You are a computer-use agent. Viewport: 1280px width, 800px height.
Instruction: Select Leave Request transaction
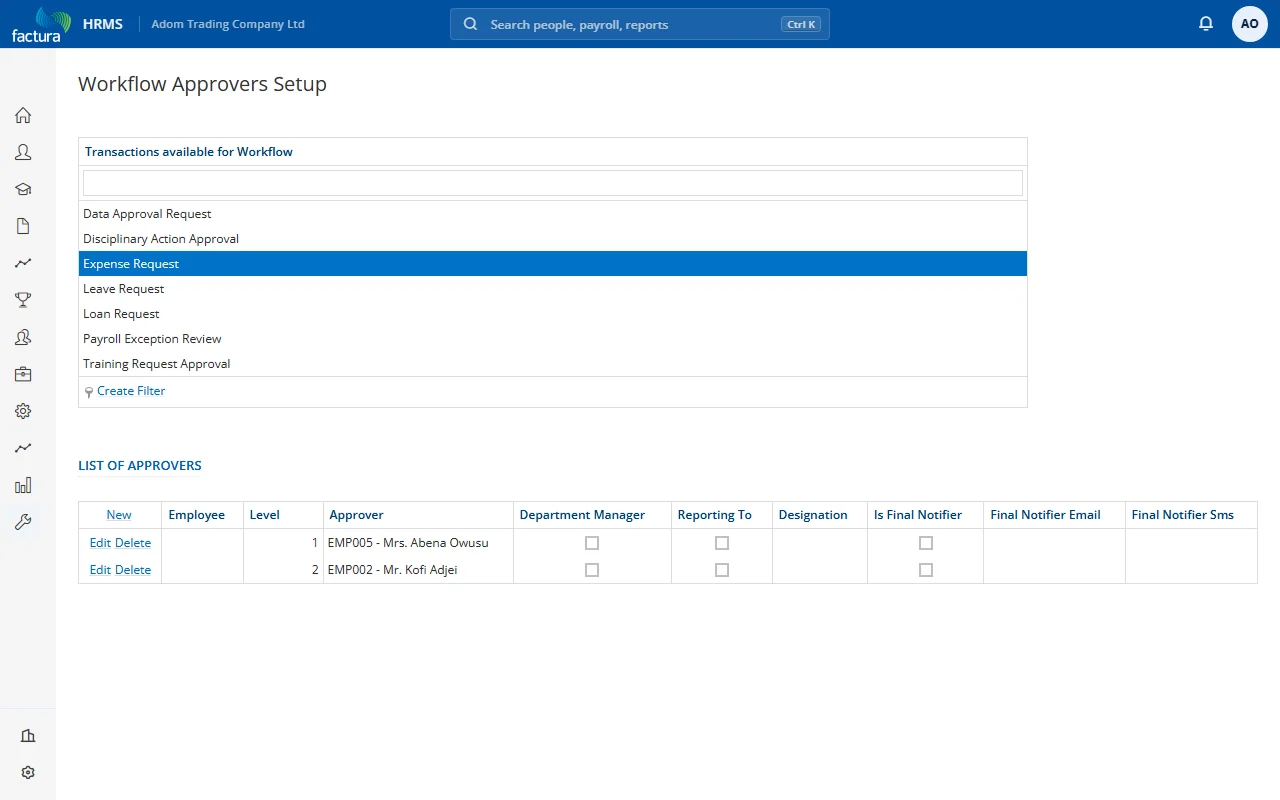tap(553, 289)
